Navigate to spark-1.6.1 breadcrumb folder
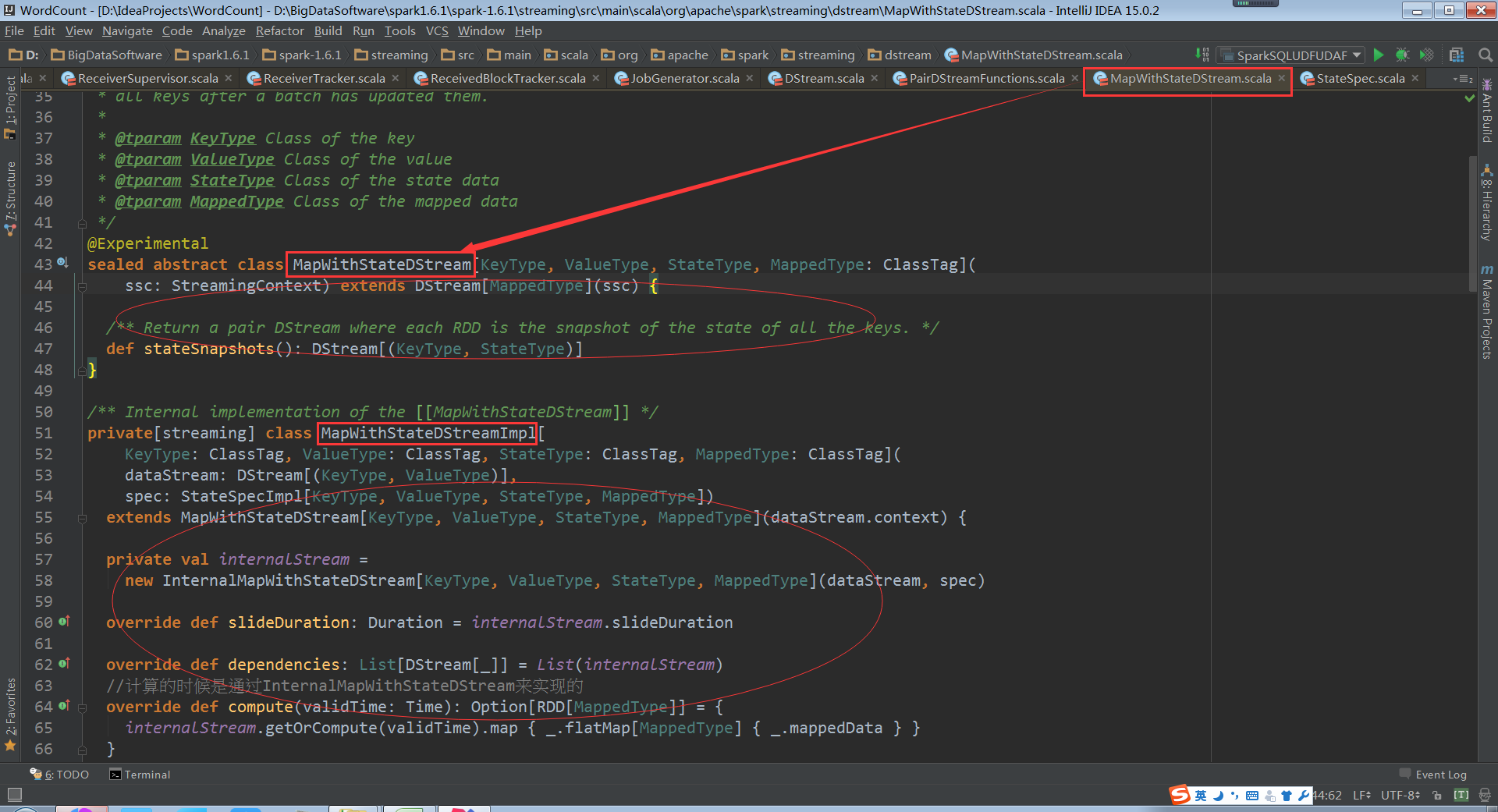Viewport: 1498px width, 812px height. (x=303, y=55)
